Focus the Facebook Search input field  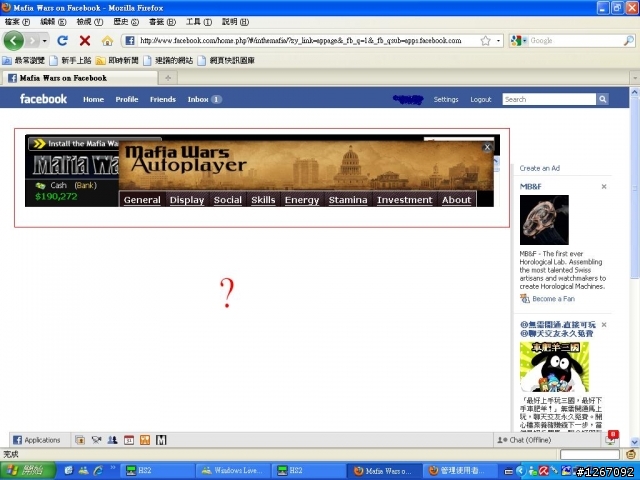pos(549,99)
